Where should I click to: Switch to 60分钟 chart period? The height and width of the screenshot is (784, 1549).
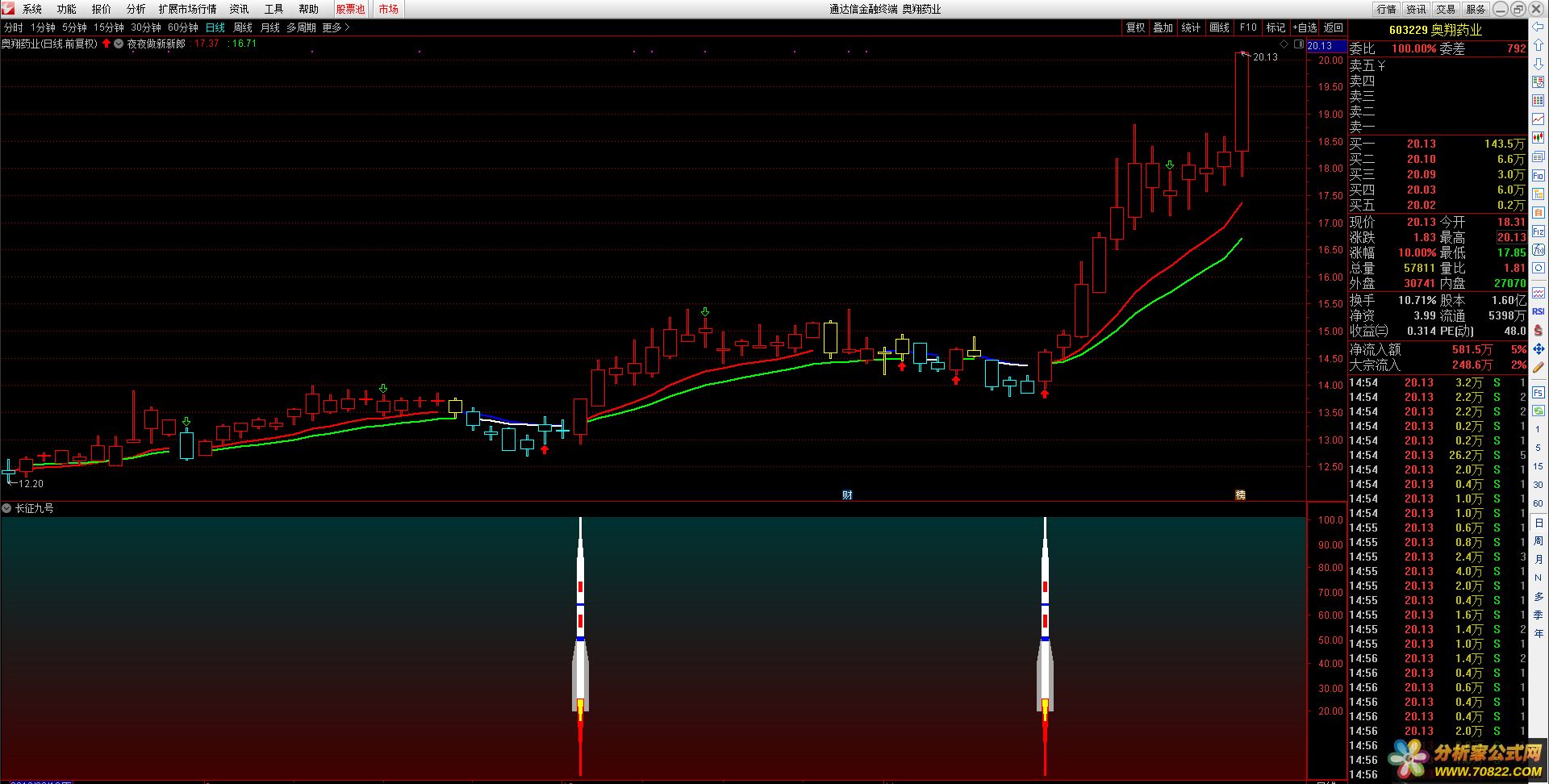point(183,27)
